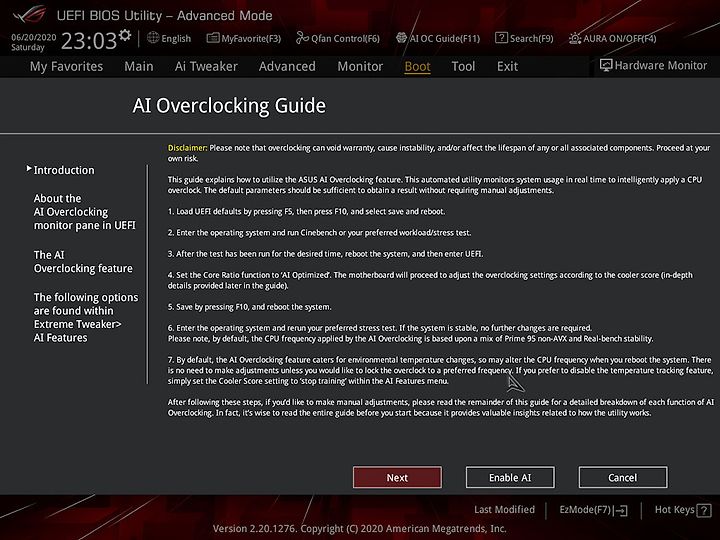Open AI OC Guide(F11) brain icon

coord(402,38)
